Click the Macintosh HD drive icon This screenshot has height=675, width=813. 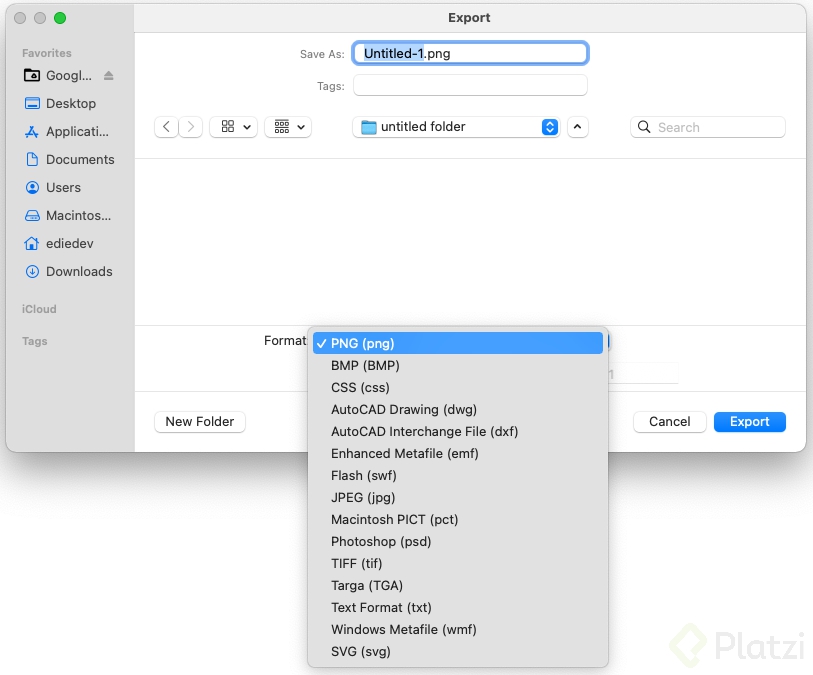point(32,216)
